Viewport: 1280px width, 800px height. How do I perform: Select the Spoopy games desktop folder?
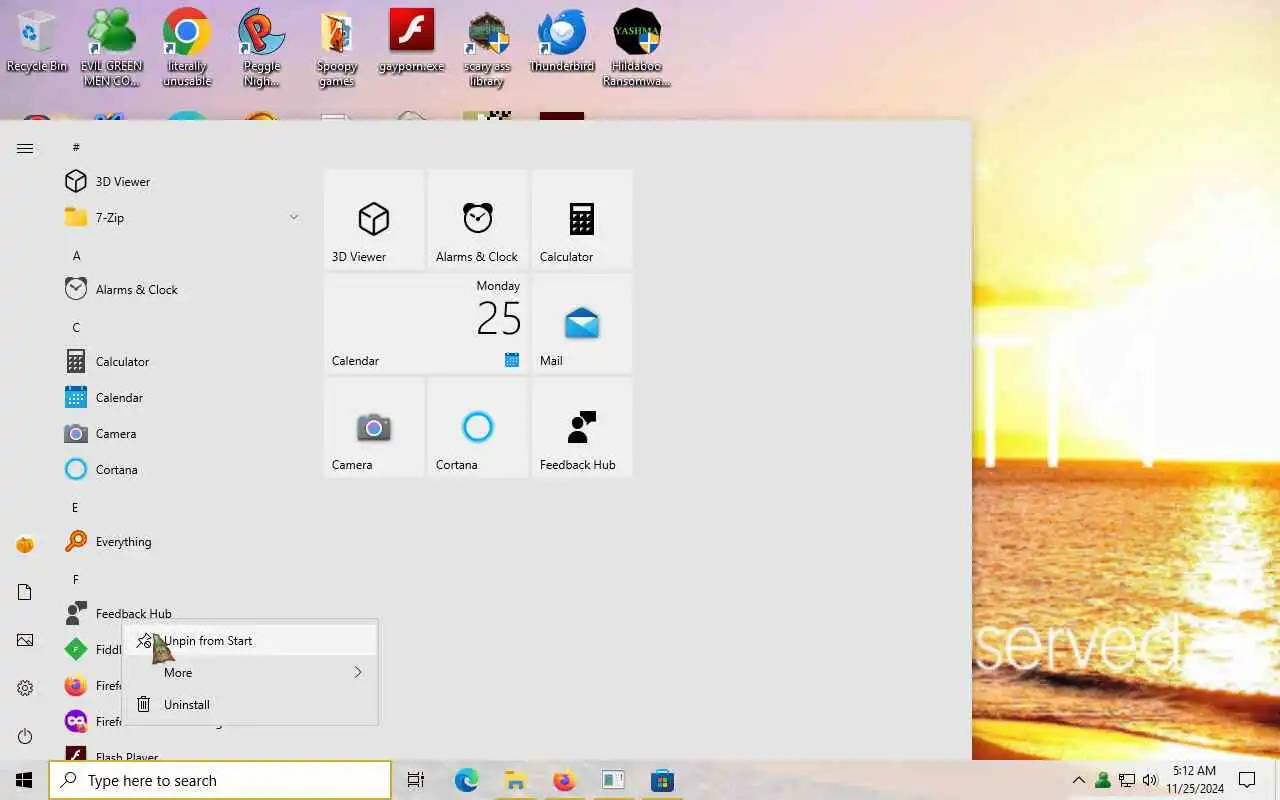coord(337,47)
